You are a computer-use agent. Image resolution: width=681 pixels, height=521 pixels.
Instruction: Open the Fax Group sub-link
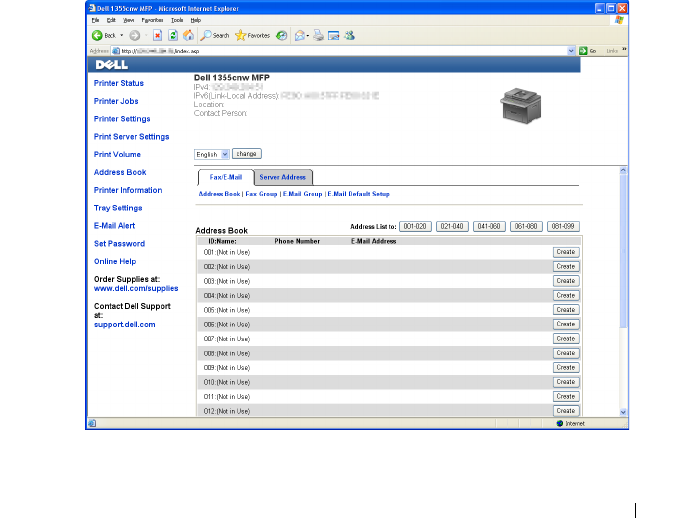tap(261, 194)
